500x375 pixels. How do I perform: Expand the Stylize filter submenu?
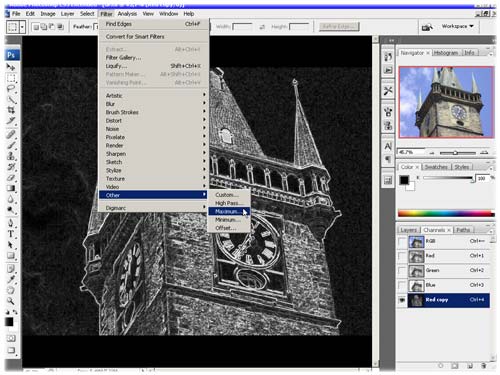pos(154,170)
